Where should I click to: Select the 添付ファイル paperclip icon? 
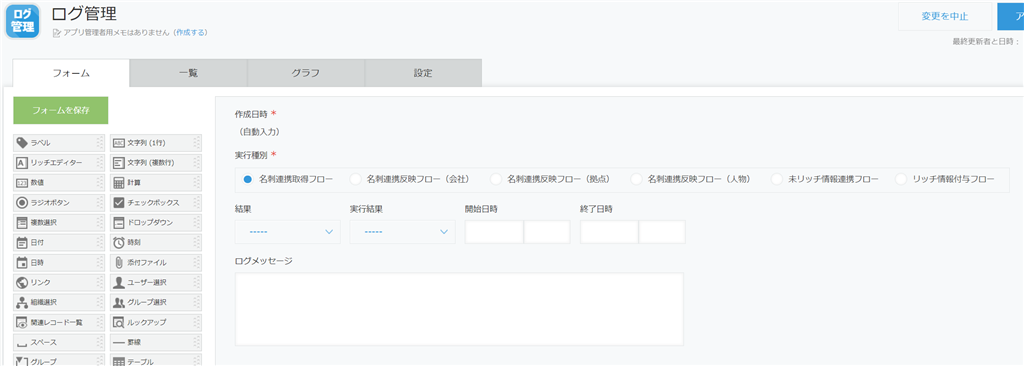pos(119,262)
